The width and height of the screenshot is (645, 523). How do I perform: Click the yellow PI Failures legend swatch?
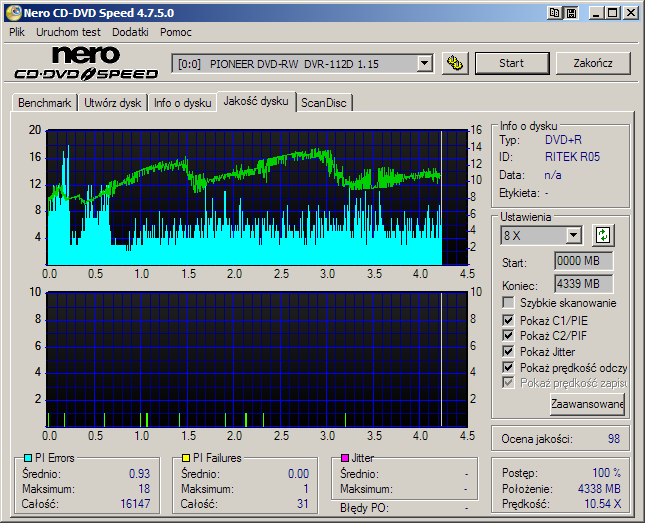pos(186,458)
